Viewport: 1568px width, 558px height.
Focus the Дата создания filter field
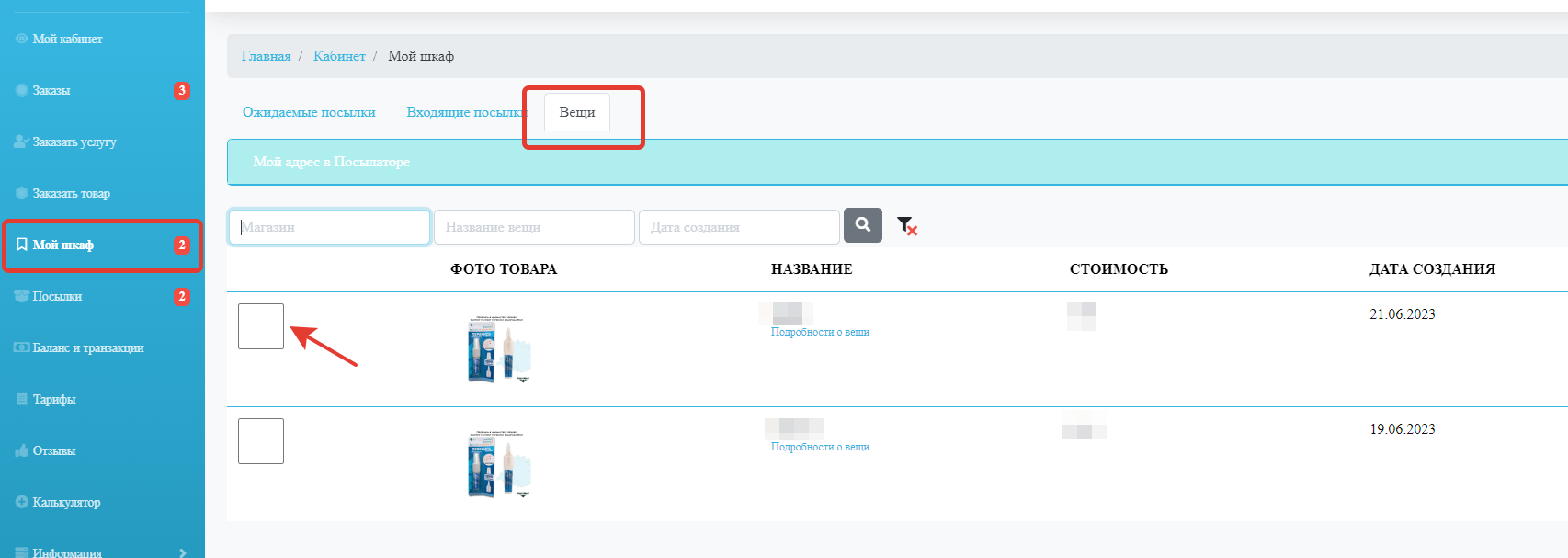pos(739,227)
